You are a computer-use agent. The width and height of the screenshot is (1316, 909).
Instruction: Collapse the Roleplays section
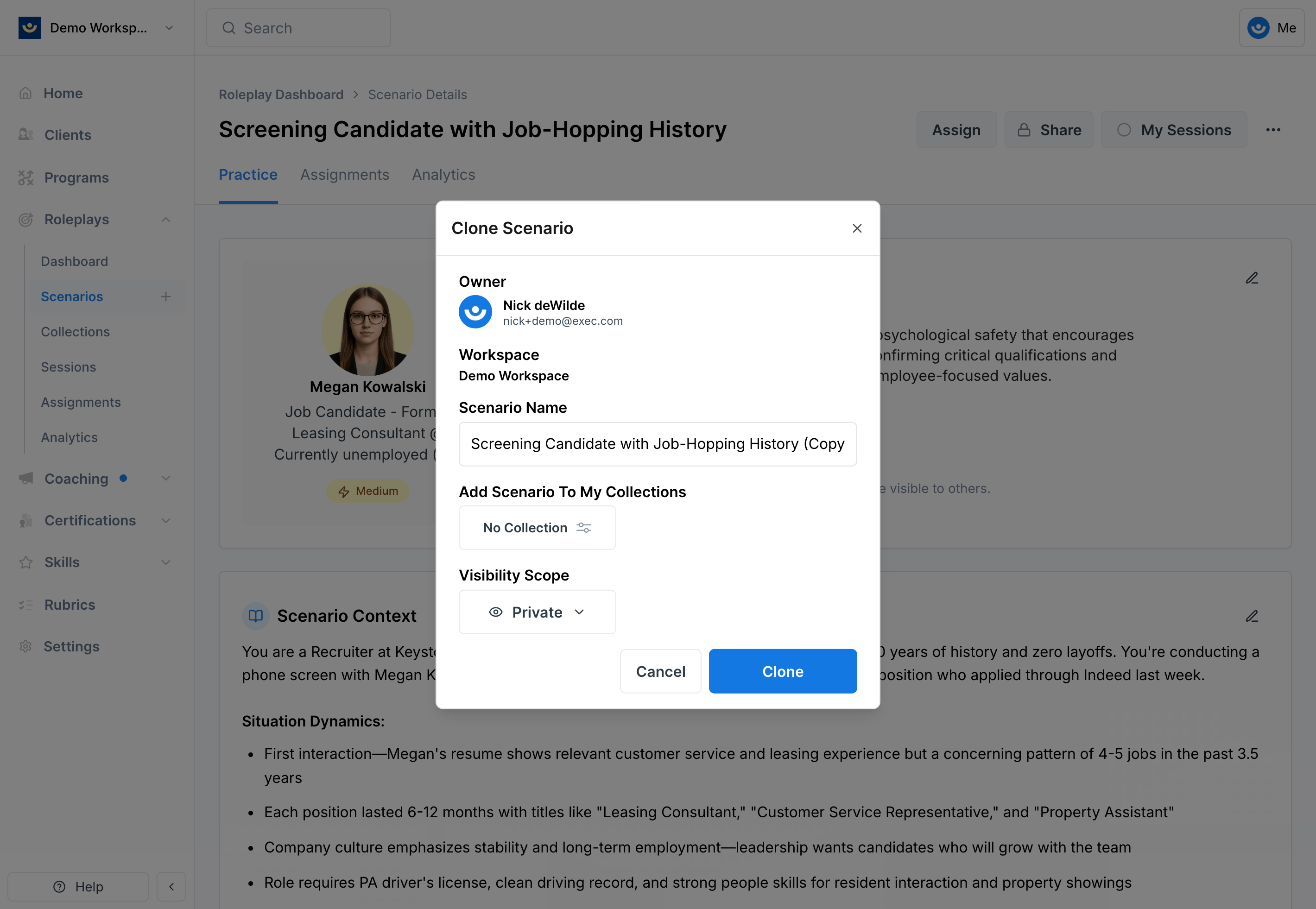pyautogui.click(x=166, y=219)
